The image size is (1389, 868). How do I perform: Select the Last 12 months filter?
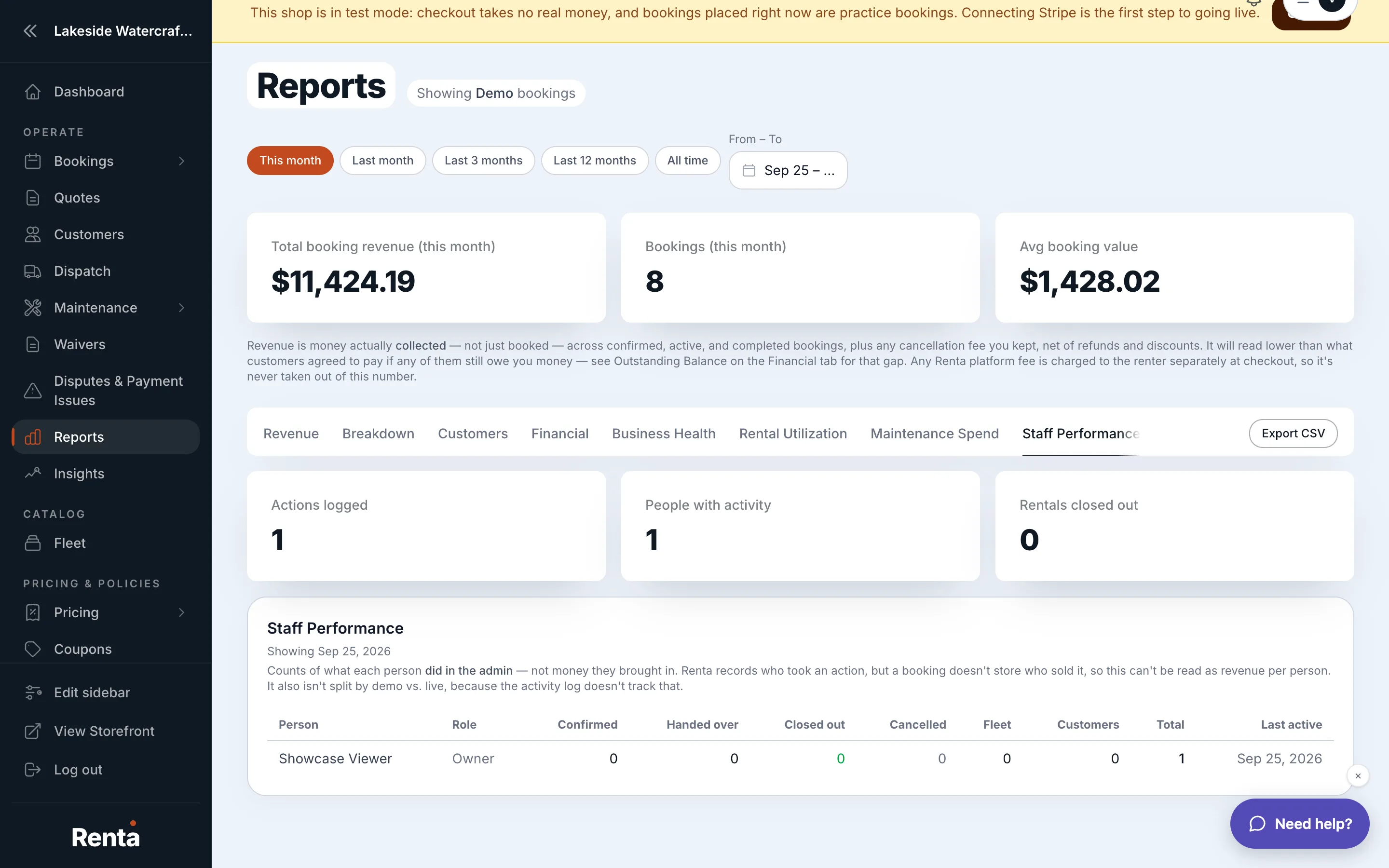click(x=595, y=161)
